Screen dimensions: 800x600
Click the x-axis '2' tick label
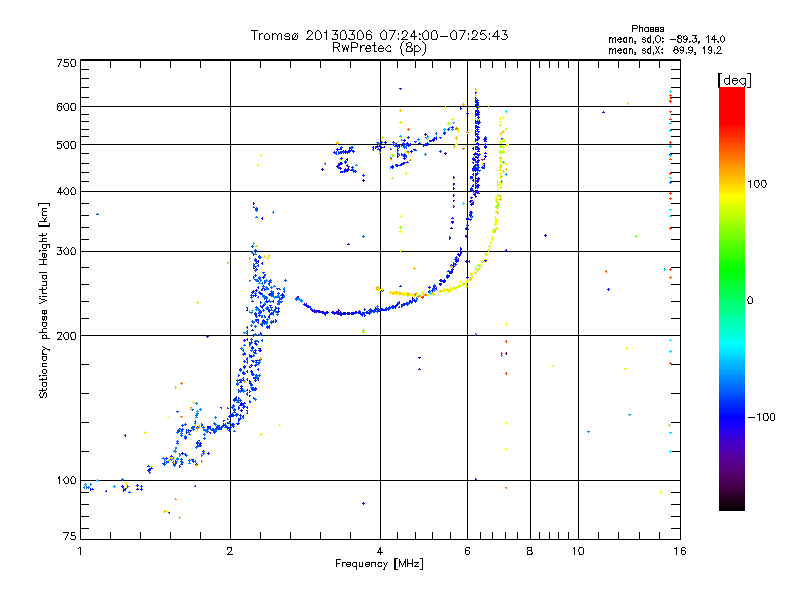coord(230,551)
